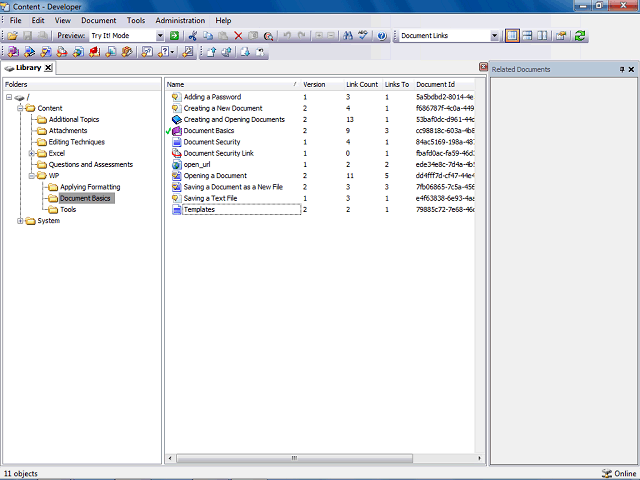Click the spell check ABC icon
The image size is (640, 480).
[363, 36]
